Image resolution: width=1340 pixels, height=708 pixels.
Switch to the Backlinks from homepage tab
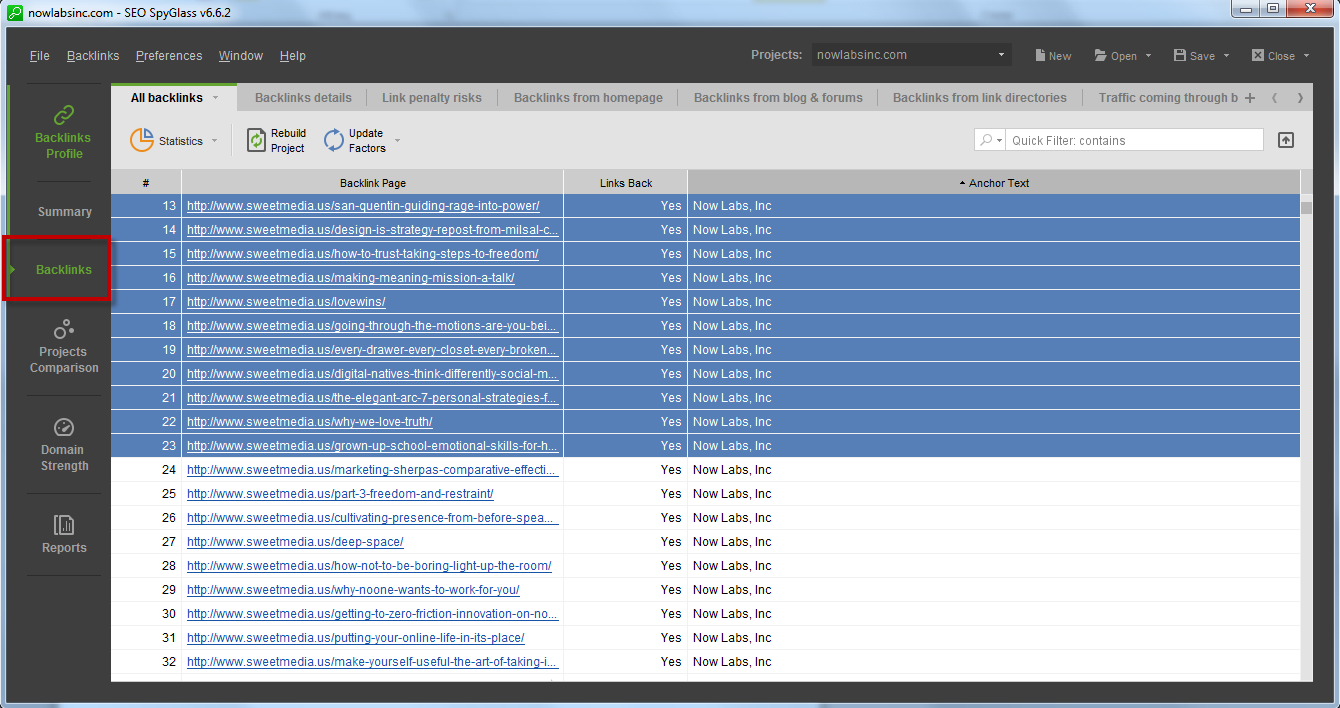tap(588, 98)
